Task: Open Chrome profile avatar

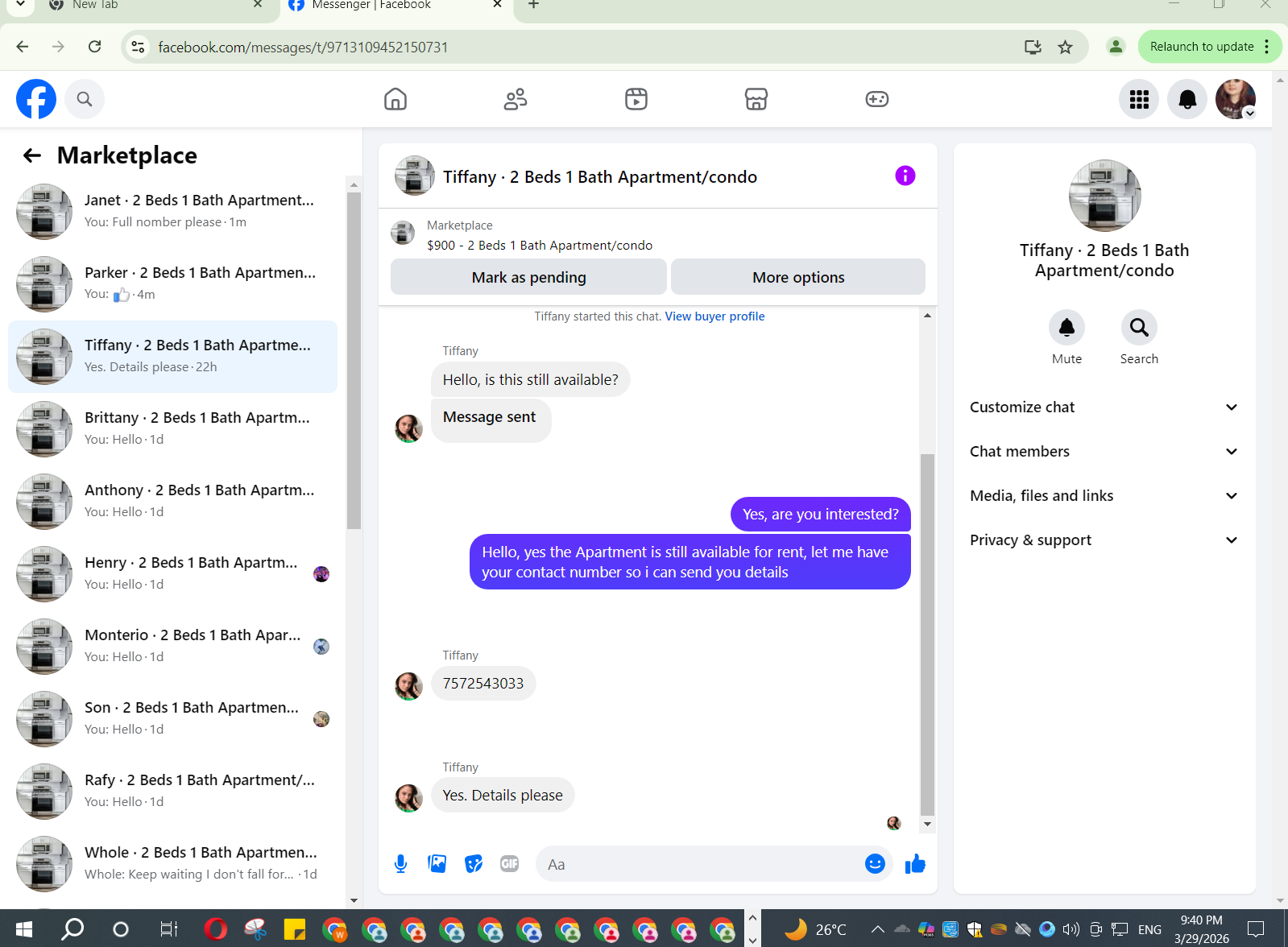Action: tap(1116, 47)
